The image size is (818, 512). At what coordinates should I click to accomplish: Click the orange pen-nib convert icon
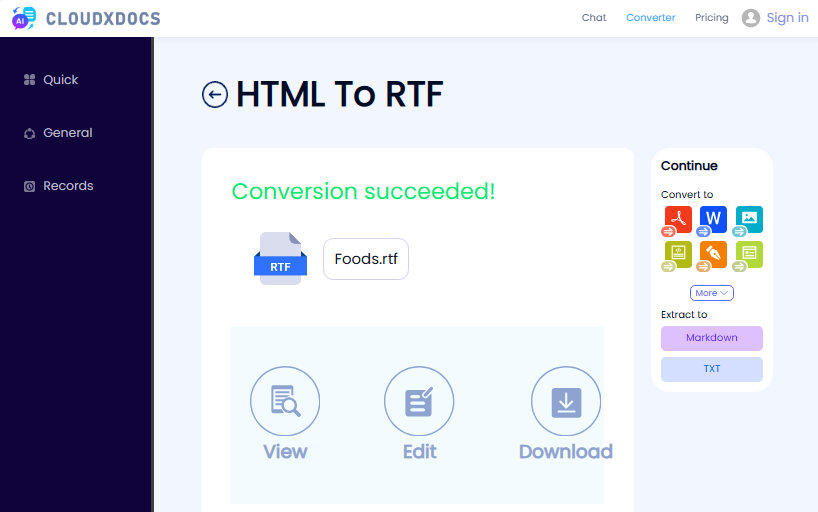pos(713,254)
